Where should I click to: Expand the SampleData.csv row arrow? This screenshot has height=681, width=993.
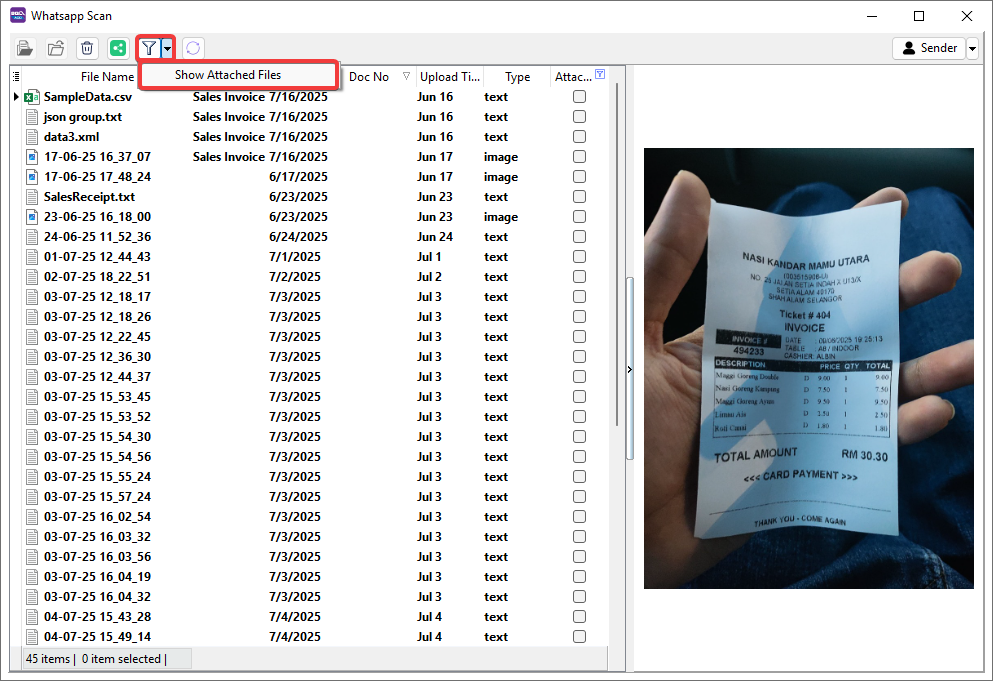[x=16, y=97]
